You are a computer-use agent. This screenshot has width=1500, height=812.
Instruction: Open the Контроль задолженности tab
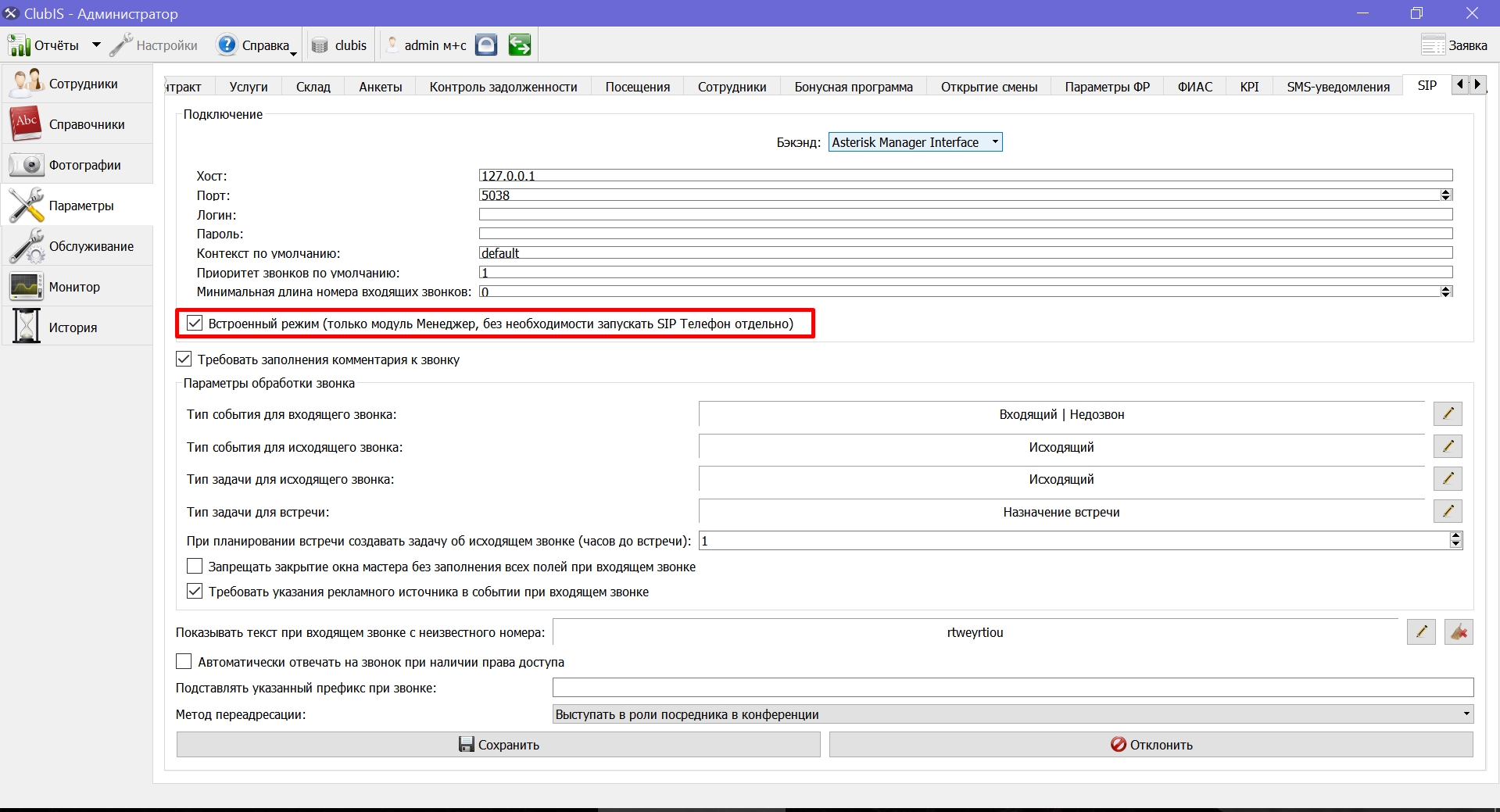(503, 87)
